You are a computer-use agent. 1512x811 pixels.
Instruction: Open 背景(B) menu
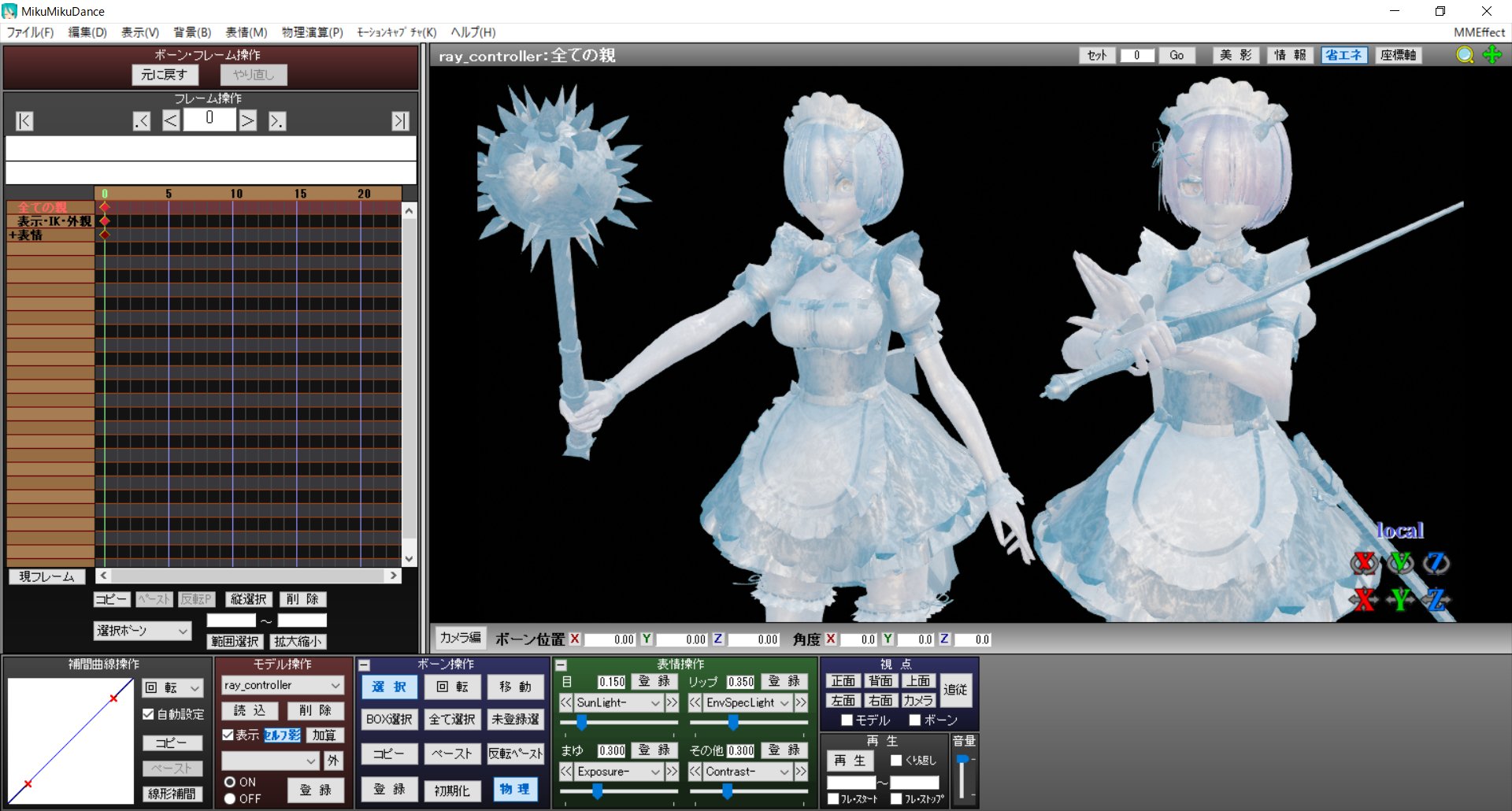click(192, 32)
